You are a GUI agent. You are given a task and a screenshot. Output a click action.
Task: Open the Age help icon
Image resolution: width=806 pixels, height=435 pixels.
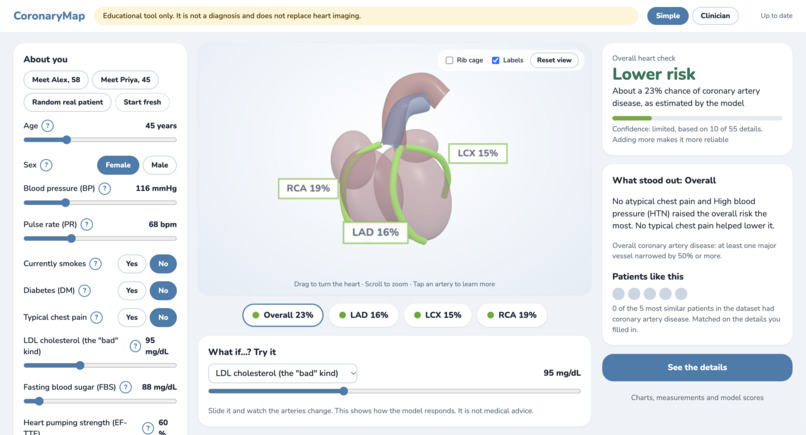pos(47,125)
